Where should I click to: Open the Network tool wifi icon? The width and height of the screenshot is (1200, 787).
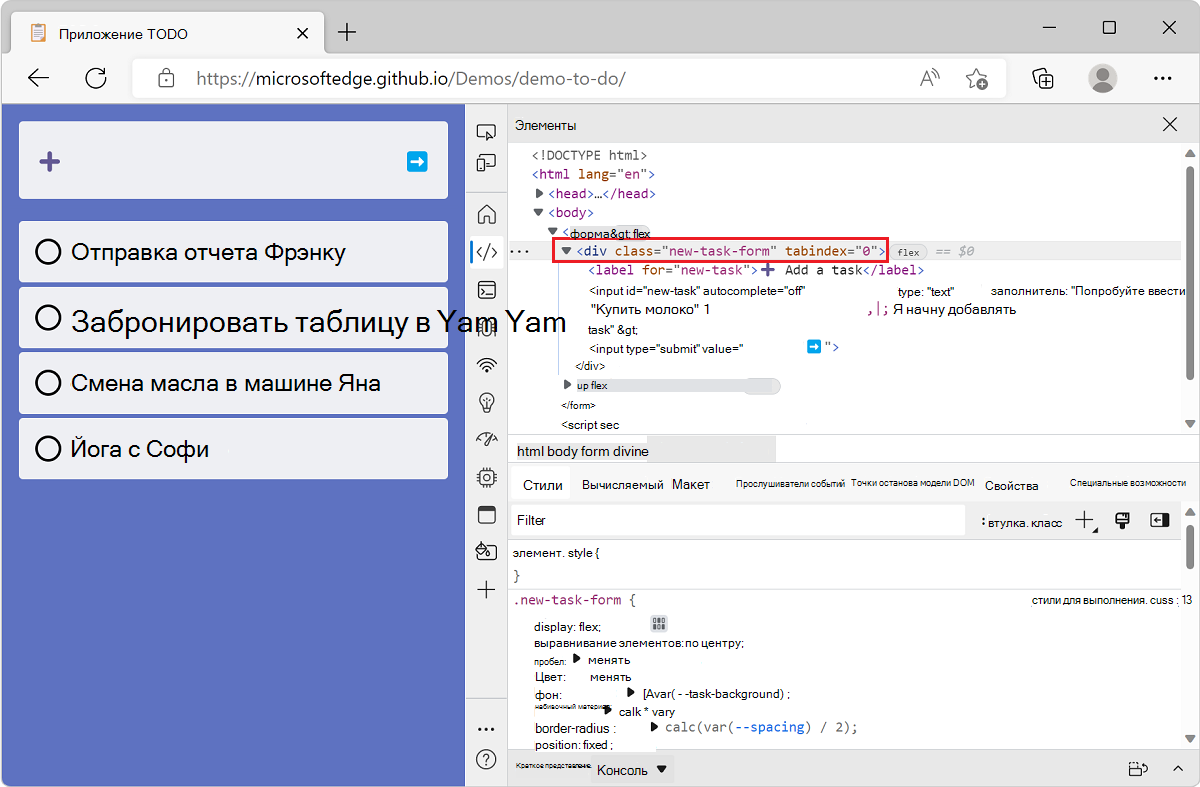pos(486,365)
